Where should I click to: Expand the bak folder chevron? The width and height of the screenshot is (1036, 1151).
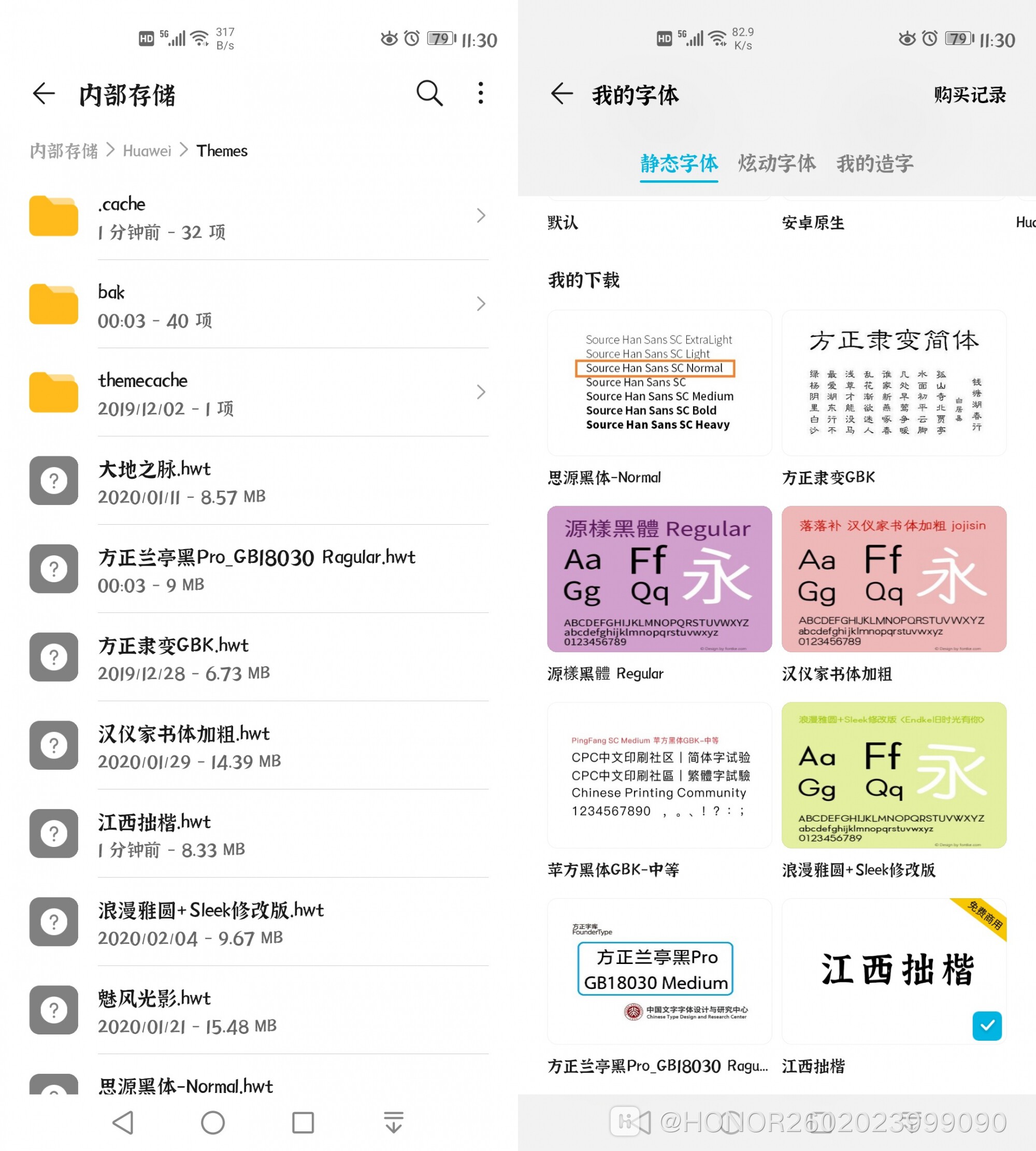pos(481,304)
